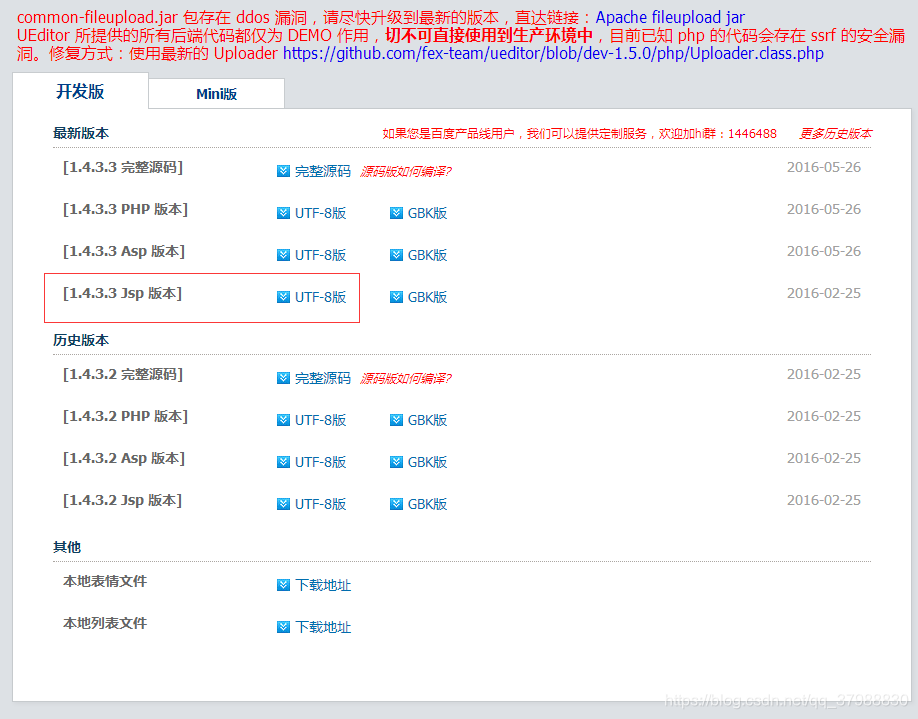Open 源码版如何编译? next to 1.4.3.2
This screenshot has width=918, height=719.
(406, 379)
